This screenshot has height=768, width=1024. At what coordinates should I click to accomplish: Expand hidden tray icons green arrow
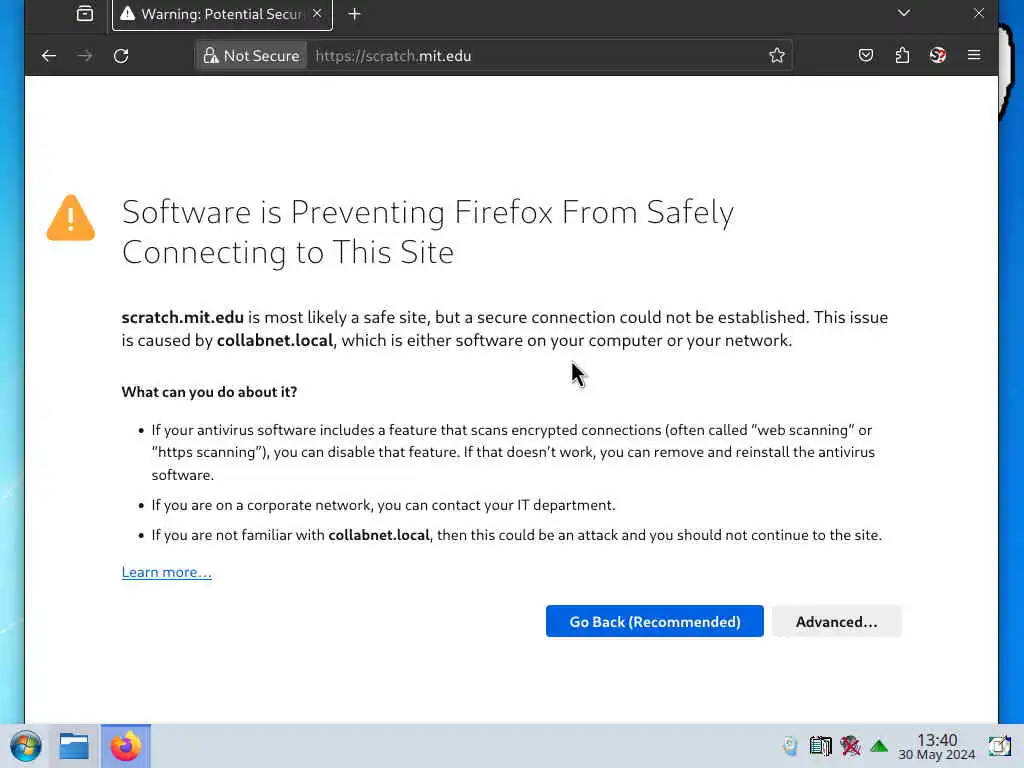879,746
